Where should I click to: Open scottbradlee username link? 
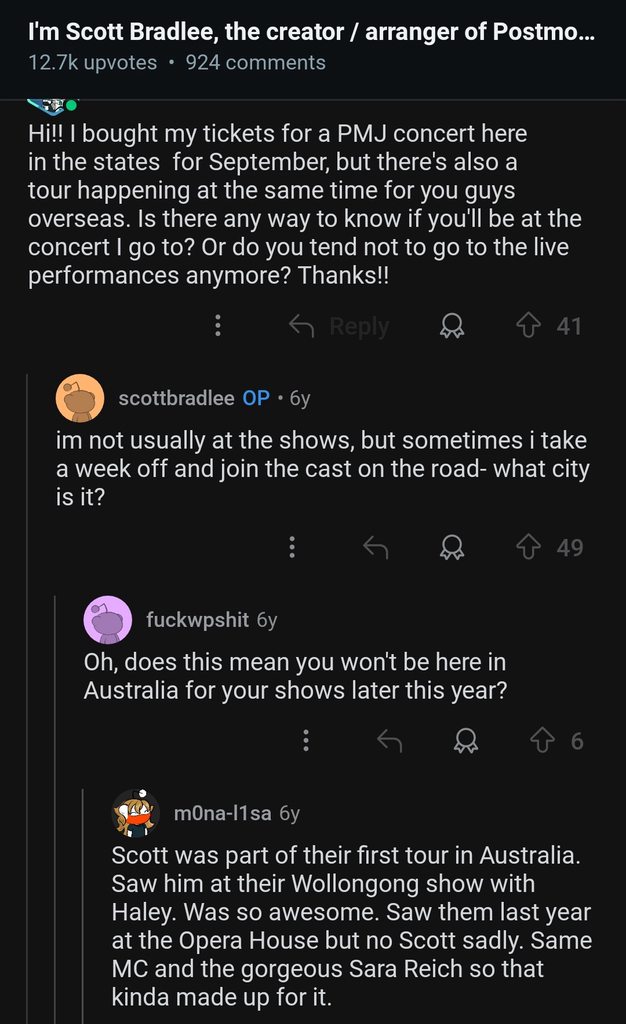pos(176,398)
